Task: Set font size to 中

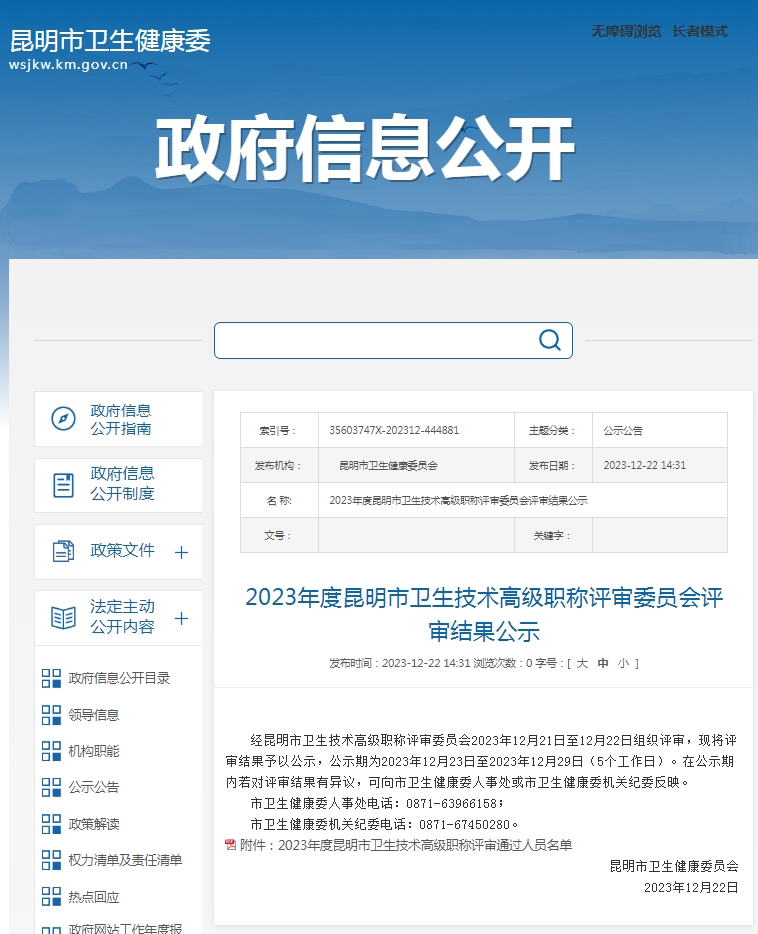Action: pyautogui.click(x=603, y=663)
